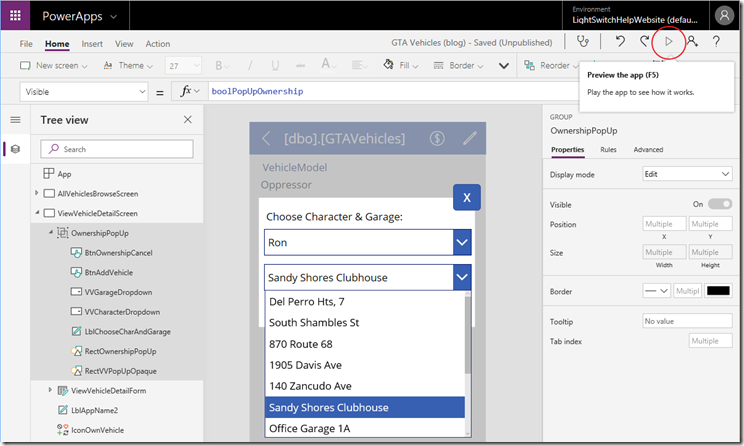
Task: Click the black border color swatch
Action: 718,291
